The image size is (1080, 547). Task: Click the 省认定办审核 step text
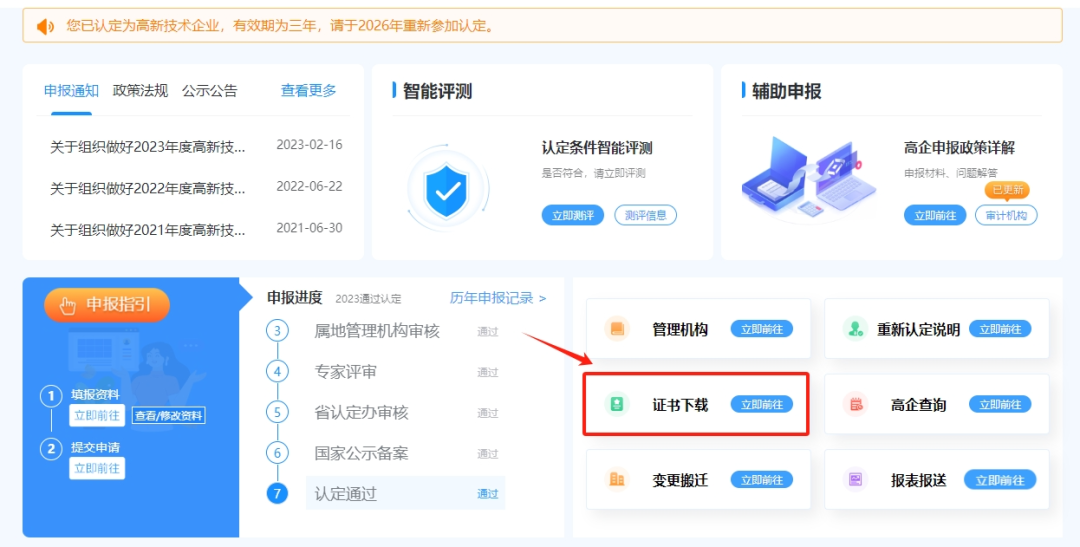362,413
